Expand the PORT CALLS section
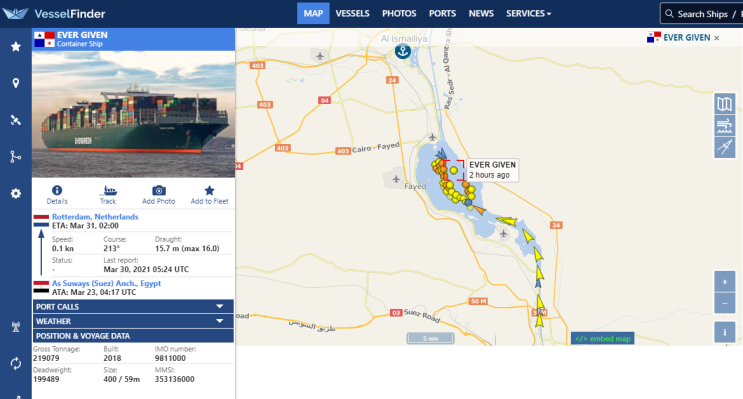This screenshot has width=743, height=399. [x=133, y=307]
